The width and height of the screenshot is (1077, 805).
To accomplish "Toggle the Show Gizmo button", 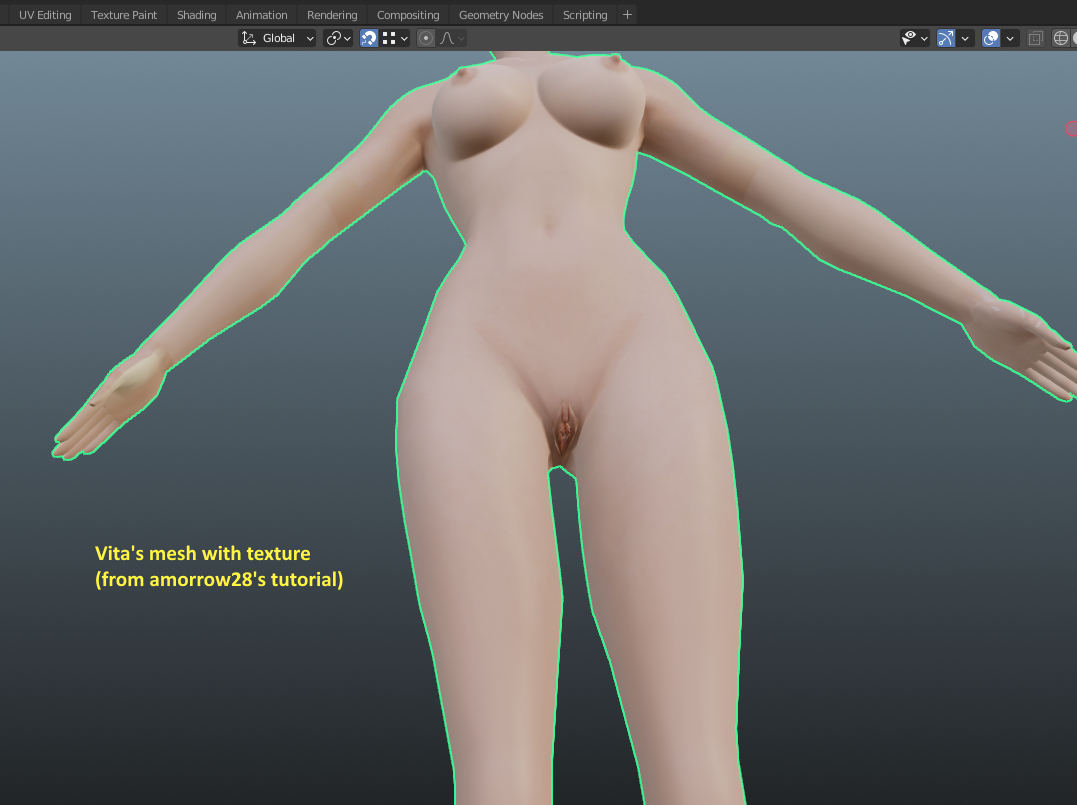I will click(x=946, y=38).
